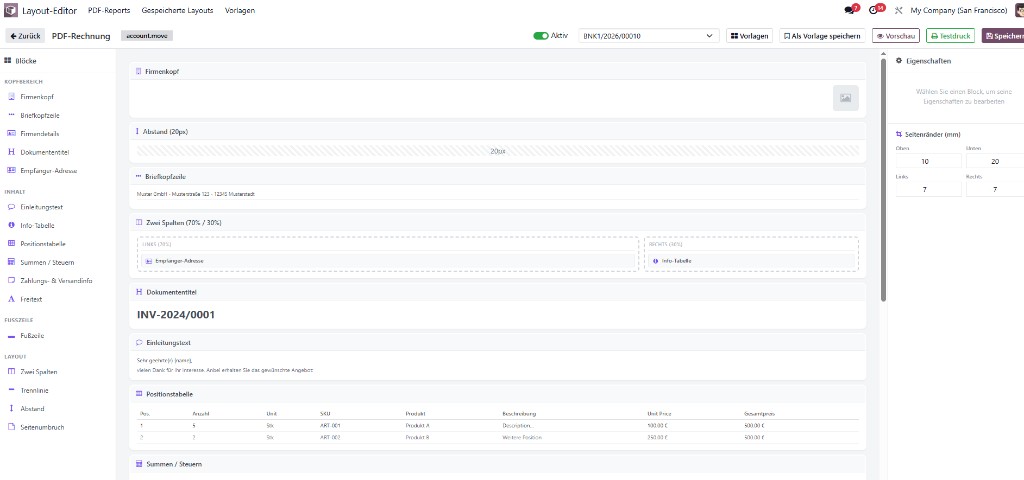Viewport: 1024px width, 480px height.
Task: Select the Info-Tabelle item in right column
Action: tap(751, 261)
